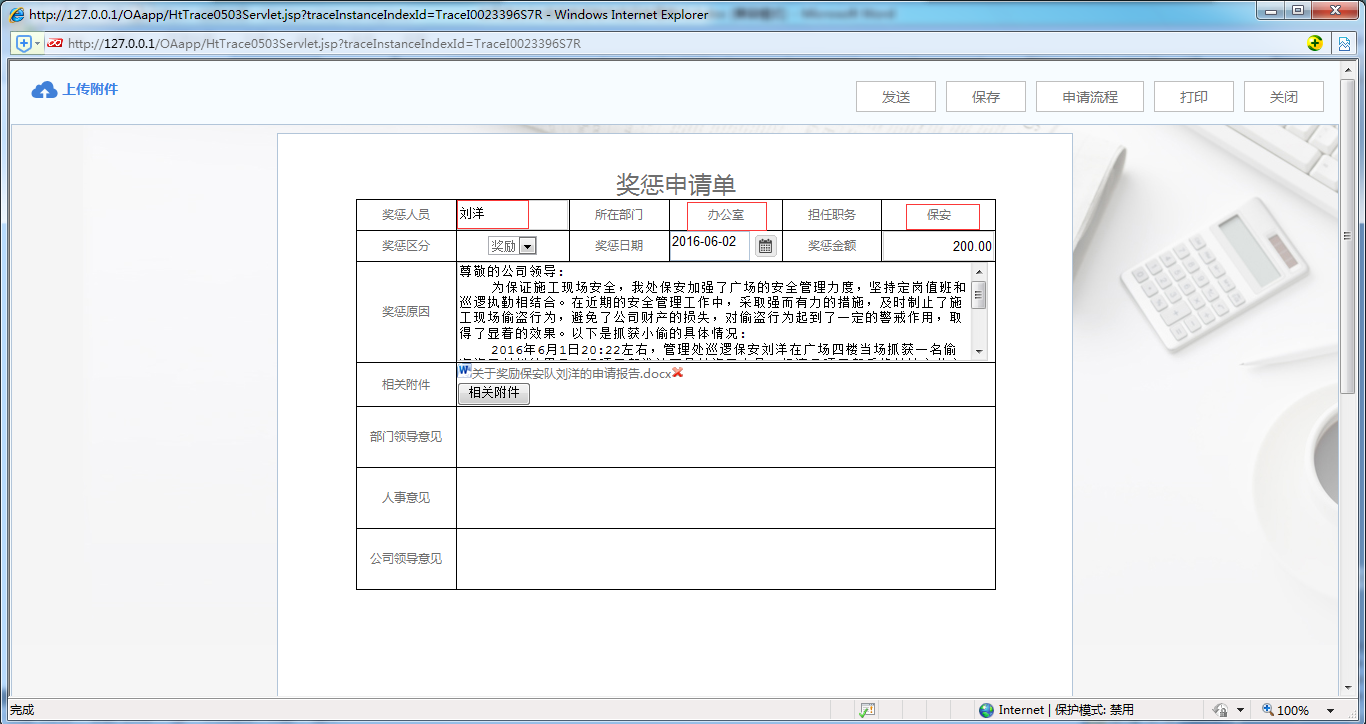Open the 申请流程 view
Viewport: 1366px width, 724px height.
1089,97
